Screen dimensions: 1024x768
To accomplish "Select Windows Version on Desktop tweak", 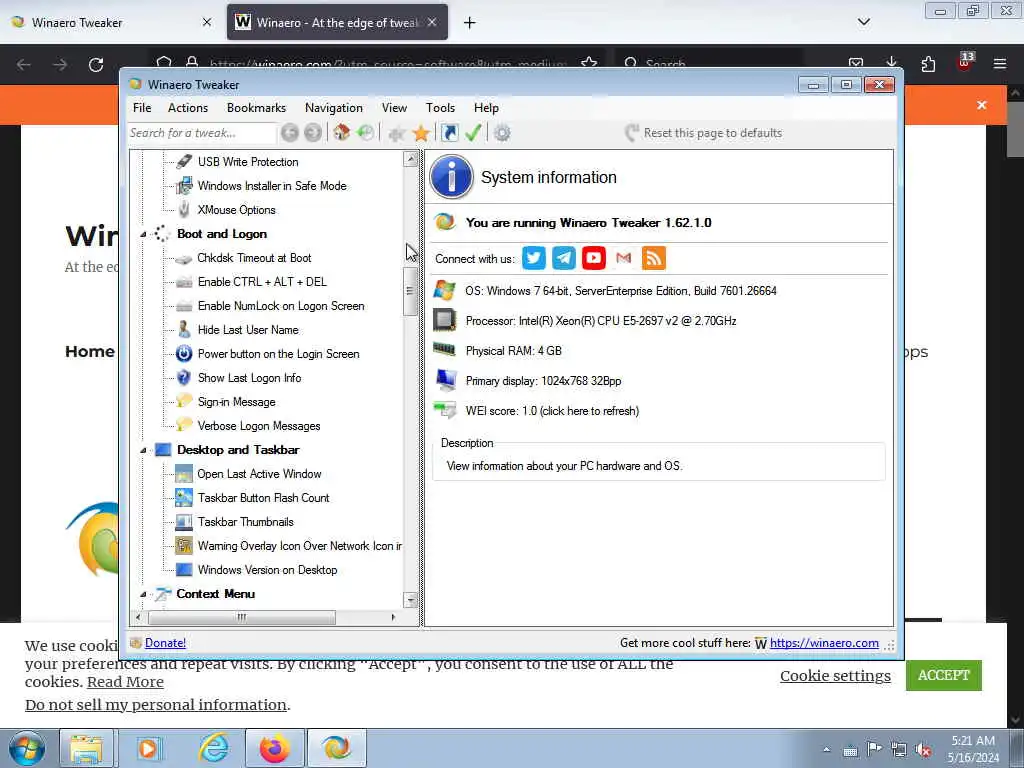I will pyautogui.click(x=267, y=570).
